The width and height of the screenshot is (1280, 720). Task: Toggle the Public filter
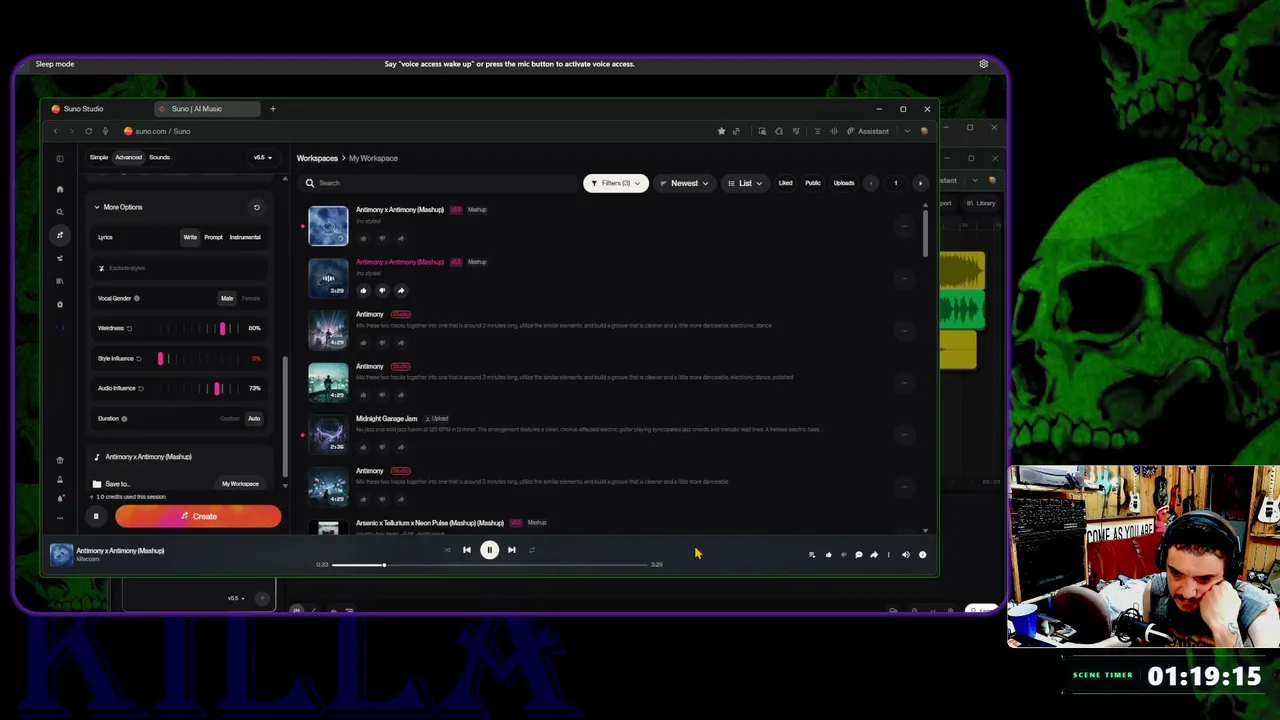click(813, 183)
